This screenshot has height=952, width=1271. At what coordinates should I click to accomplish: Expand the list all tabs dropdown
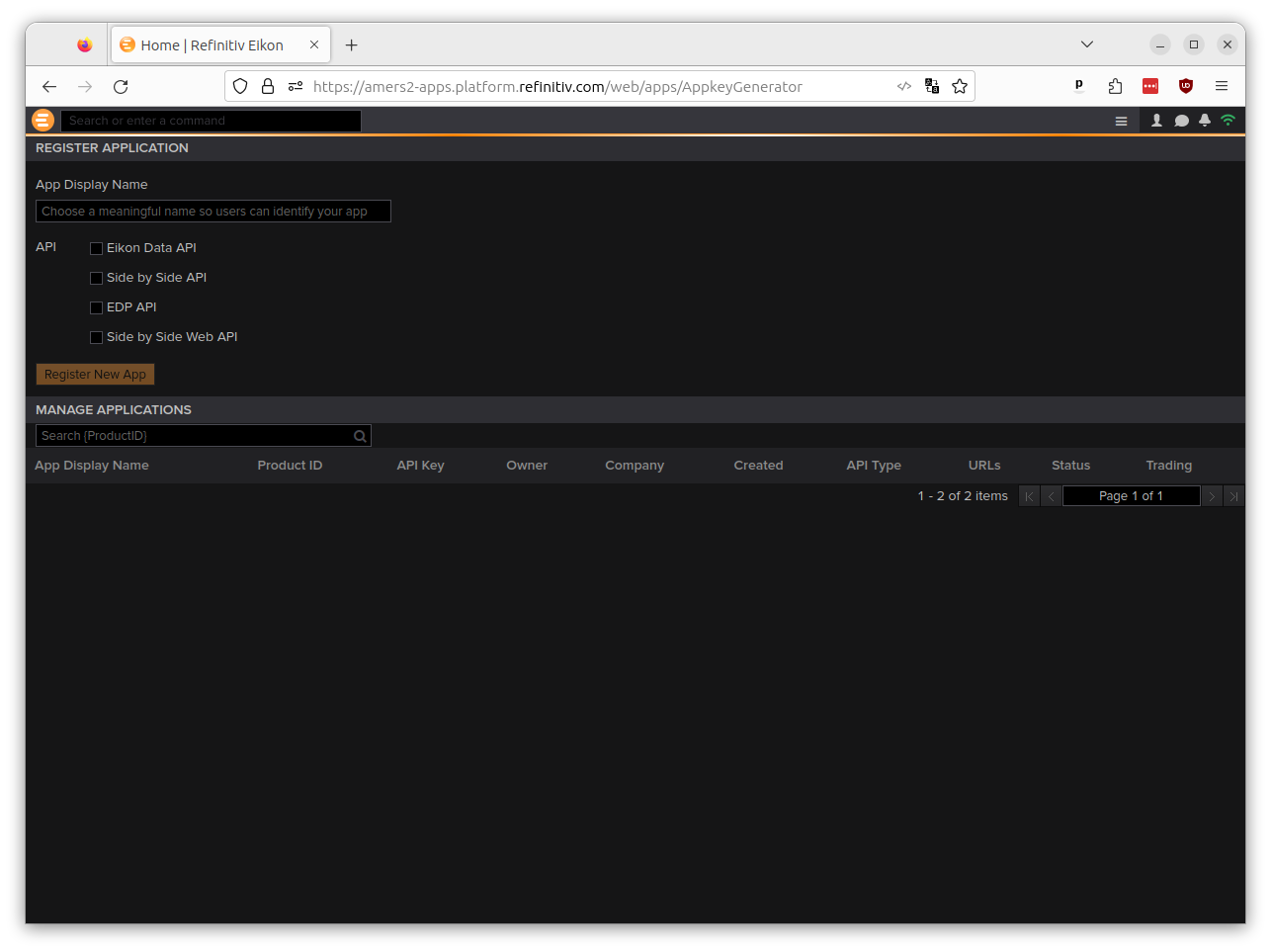point(1087,45)
